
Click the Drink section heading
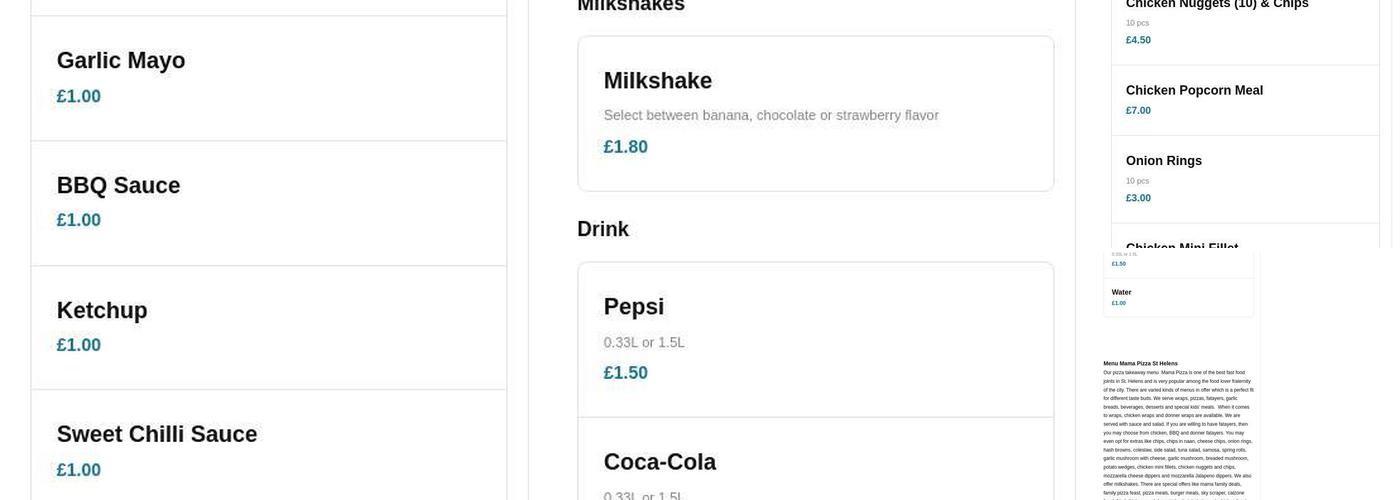point(602,229)
